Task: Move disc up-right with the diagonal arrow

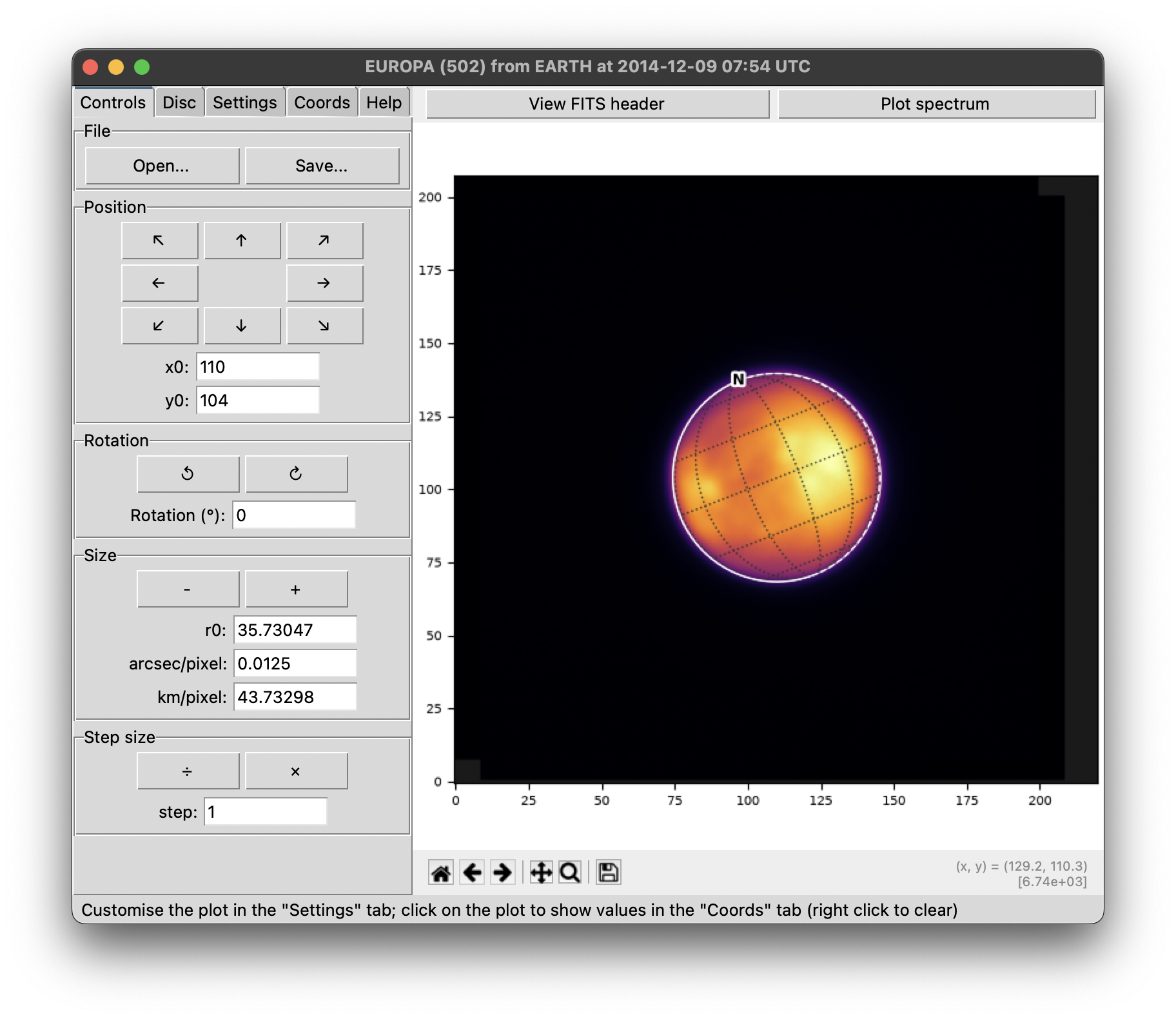Action: pos(324,241)
